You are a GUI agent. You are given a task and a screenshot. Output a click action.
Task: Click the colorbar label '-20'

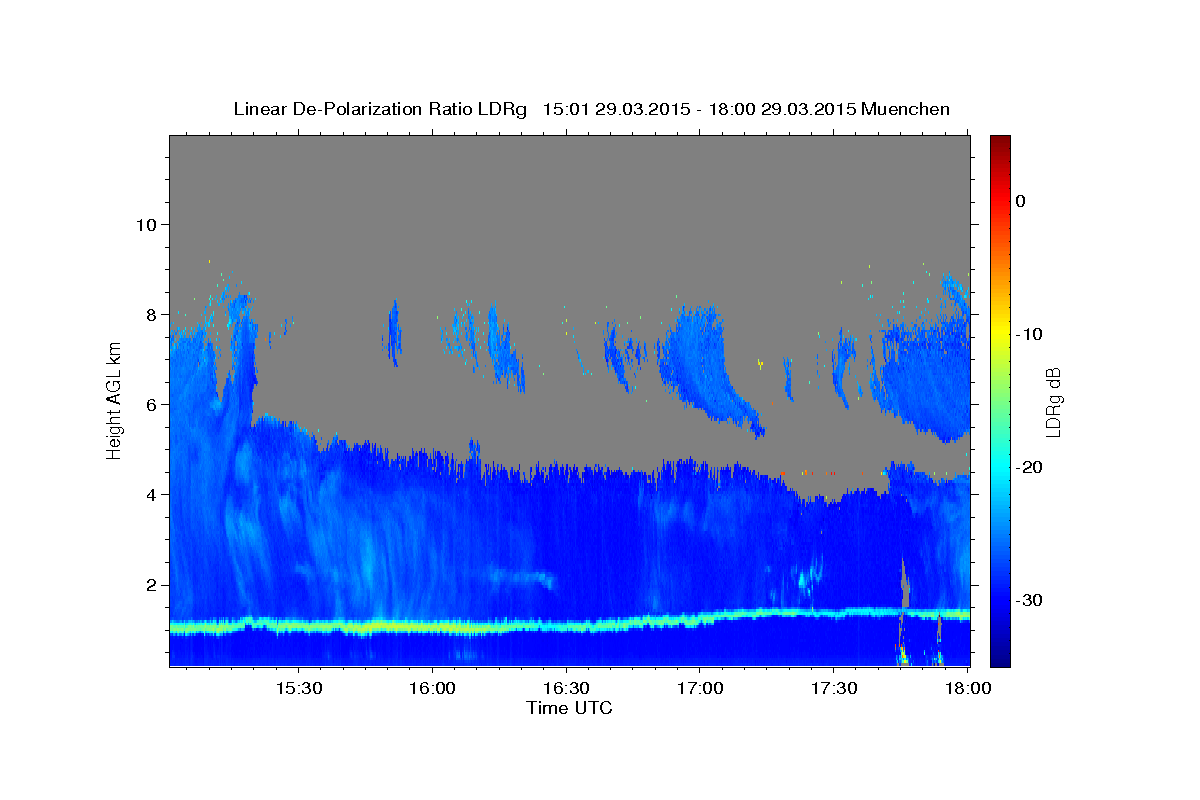1029,467
